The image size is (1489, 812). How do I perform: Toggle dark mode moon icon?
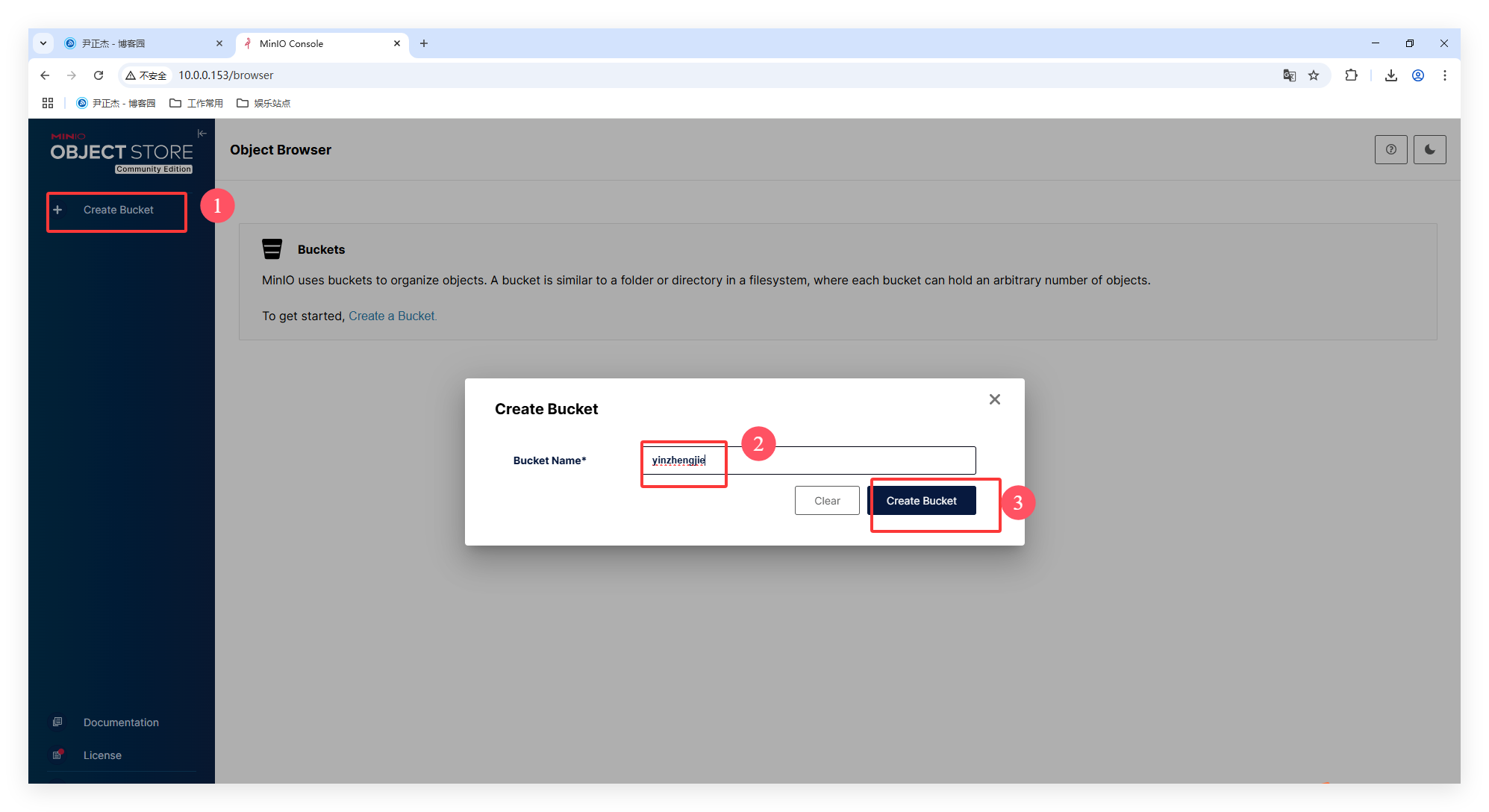(1429, 149)
